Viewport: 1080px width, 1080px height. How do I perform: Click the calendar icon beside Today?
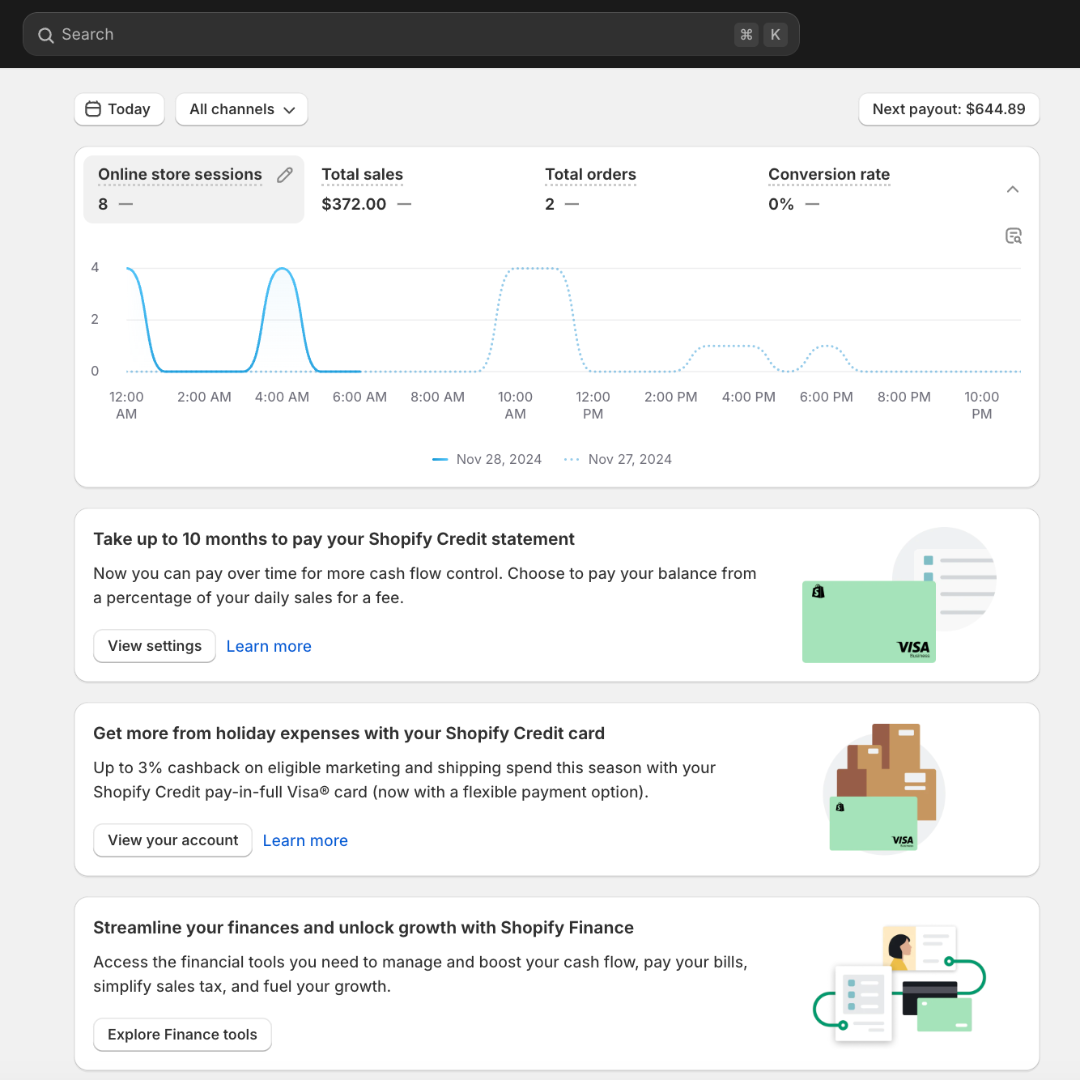(93, 109)
